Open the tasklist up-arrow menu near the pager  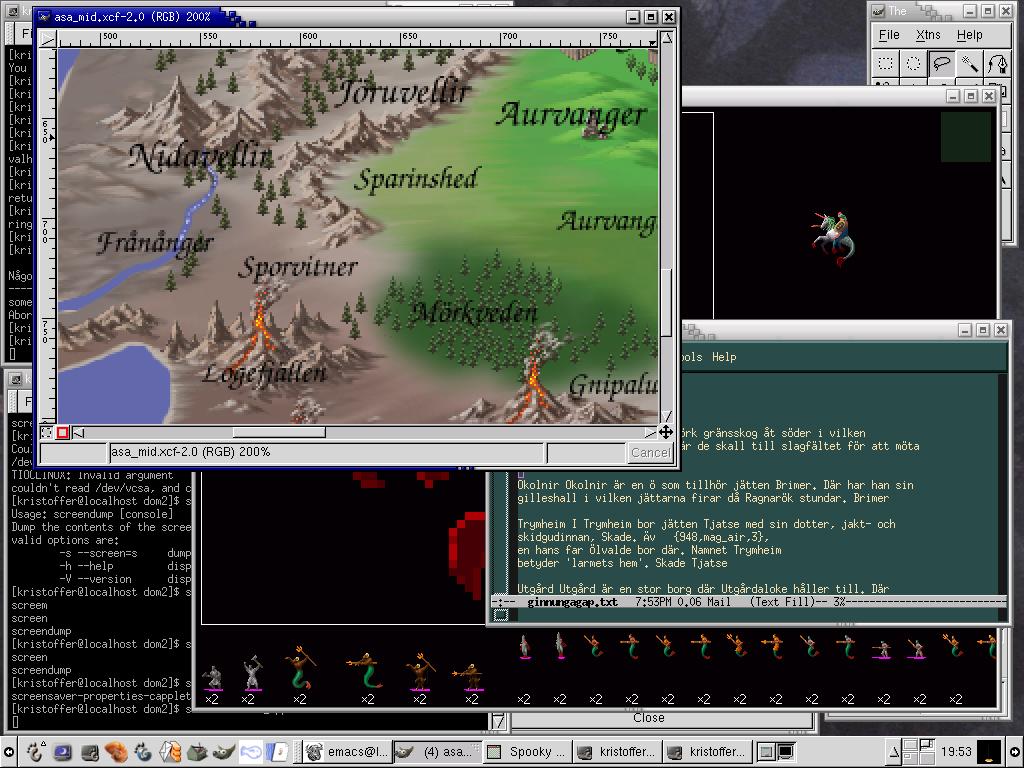(x=893, y=752)
